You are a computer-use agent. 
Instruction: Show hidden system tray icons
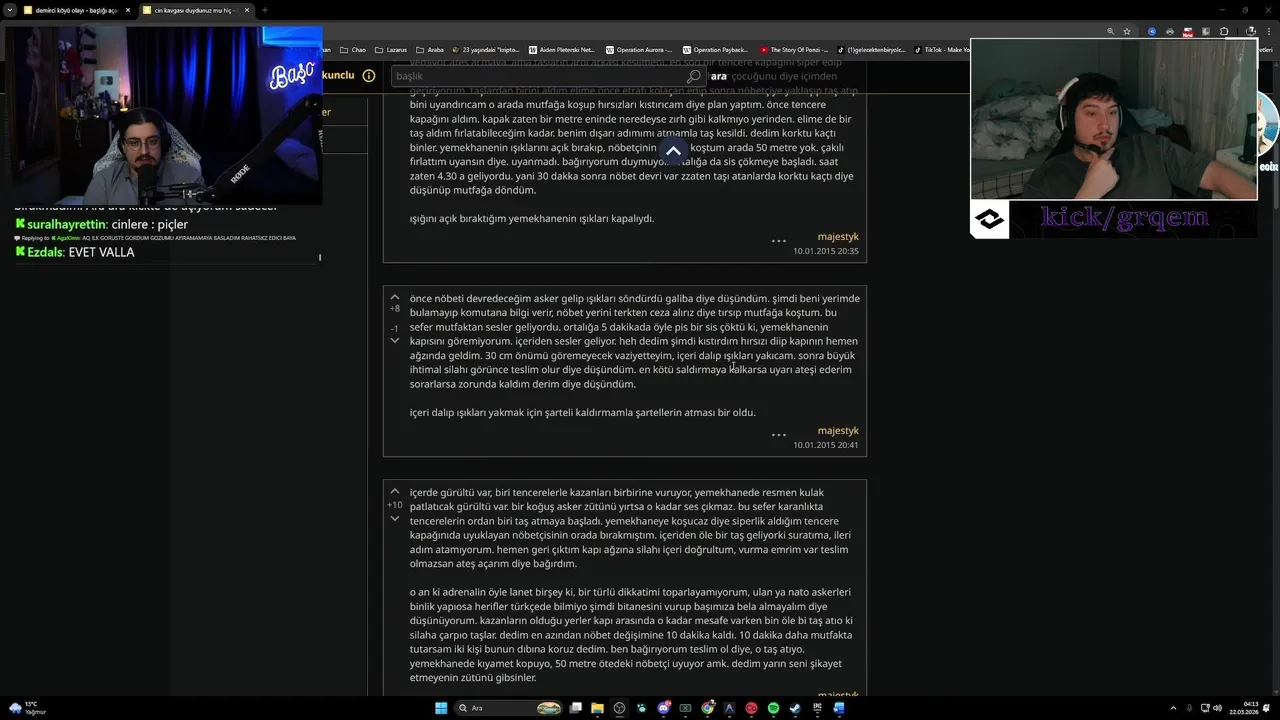tap(1175, 708)
